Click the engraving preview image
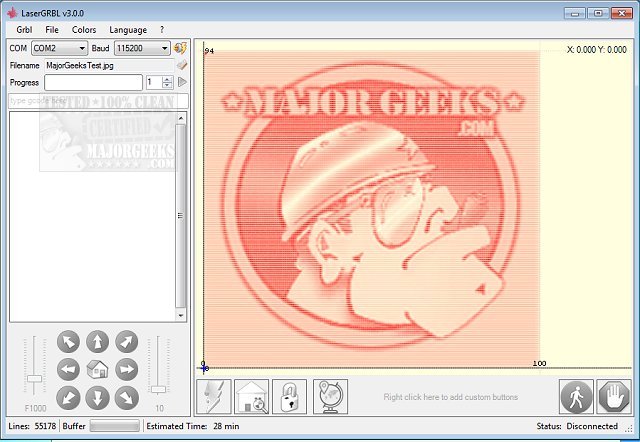The height and width of the screenshot is (442, 640). point(371,207)
